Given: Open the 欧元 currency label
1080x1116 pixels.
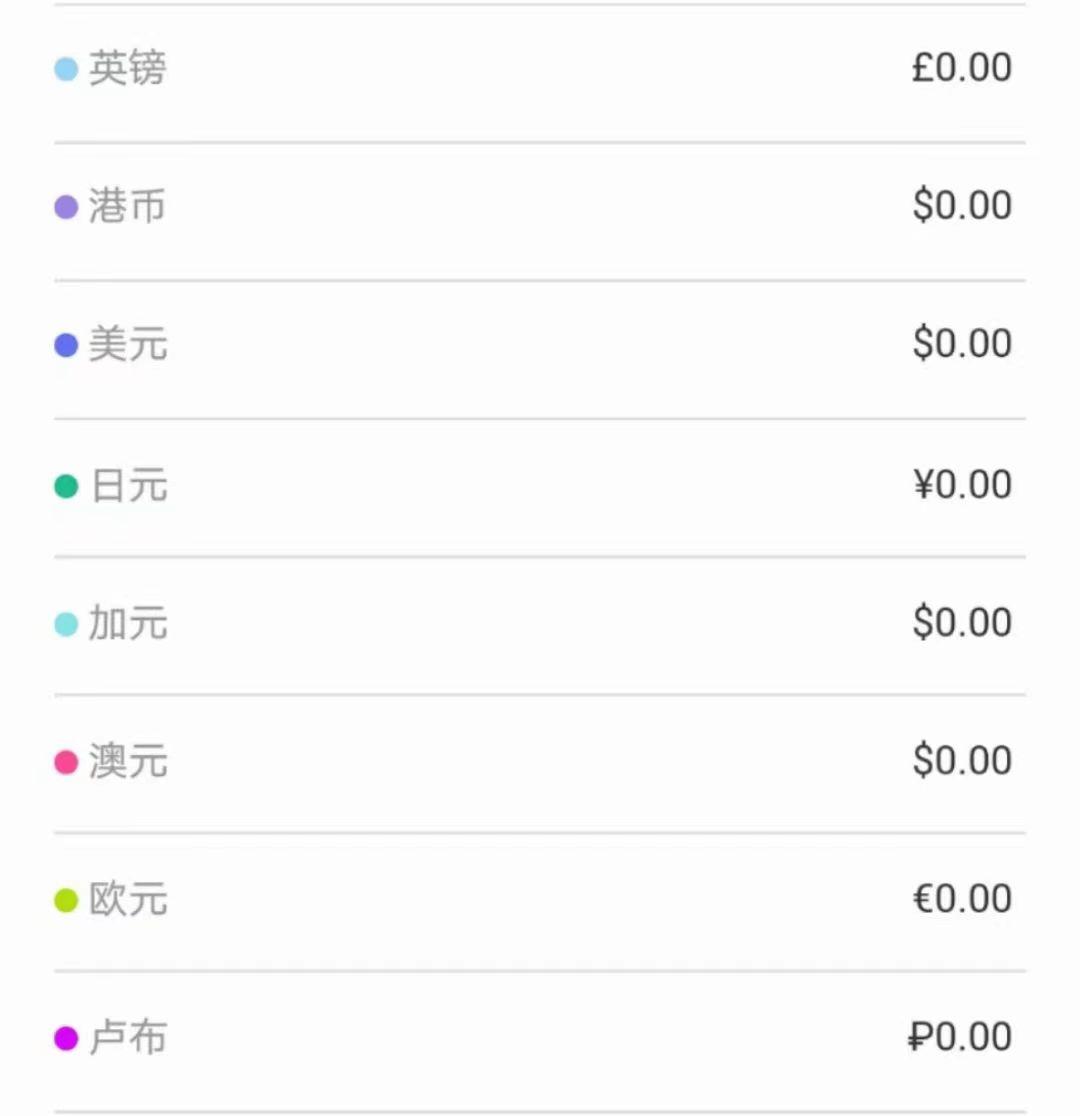Looking at the screenshot, I should click(x=128, y=900).
